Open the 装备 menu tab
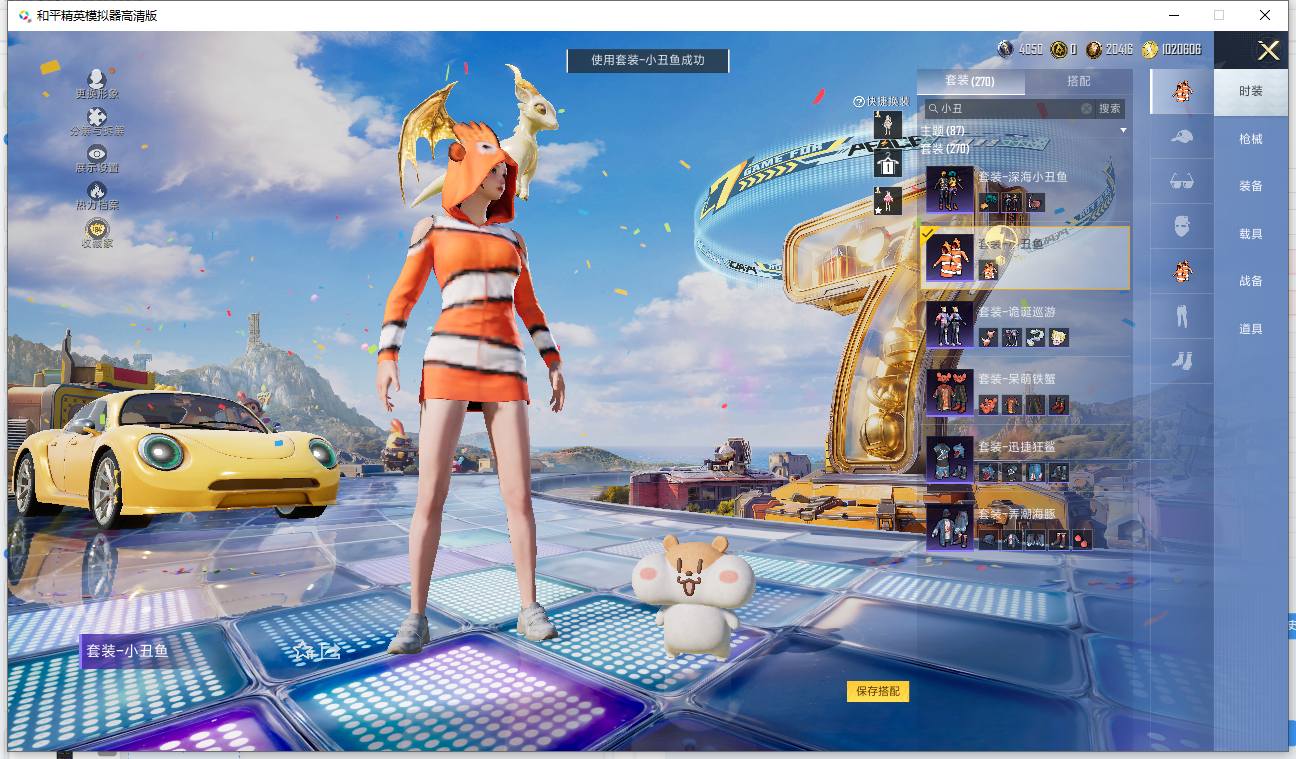The width and height of the screenshot is (1296, 759). tap(1251, 186)
